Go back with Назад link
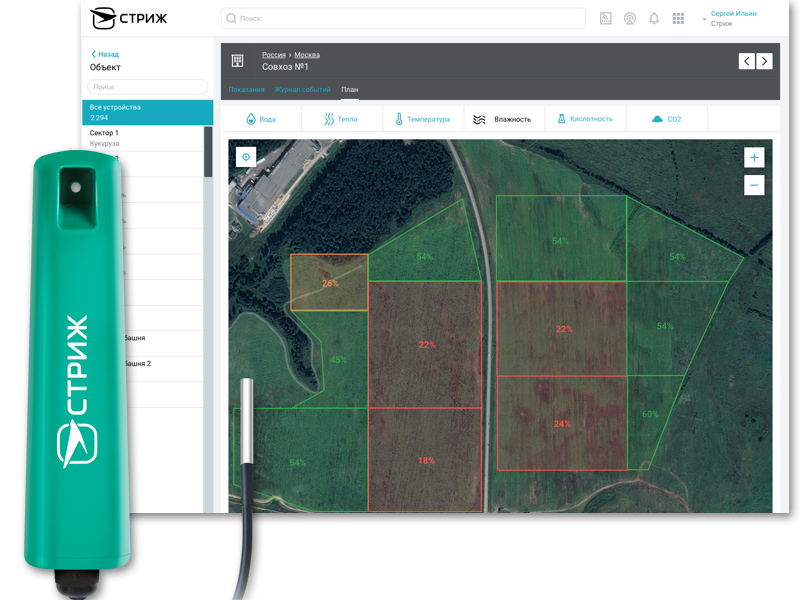Viewport: 800px width, 600px height. pyautogui.click(x=105, y=54)
